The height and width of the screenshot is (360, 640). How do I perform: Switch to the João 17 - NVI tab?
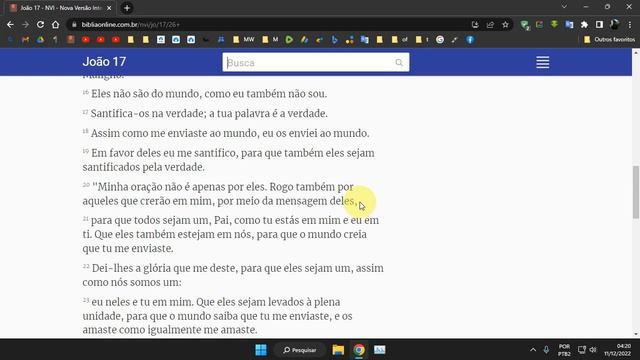(61, 8)
